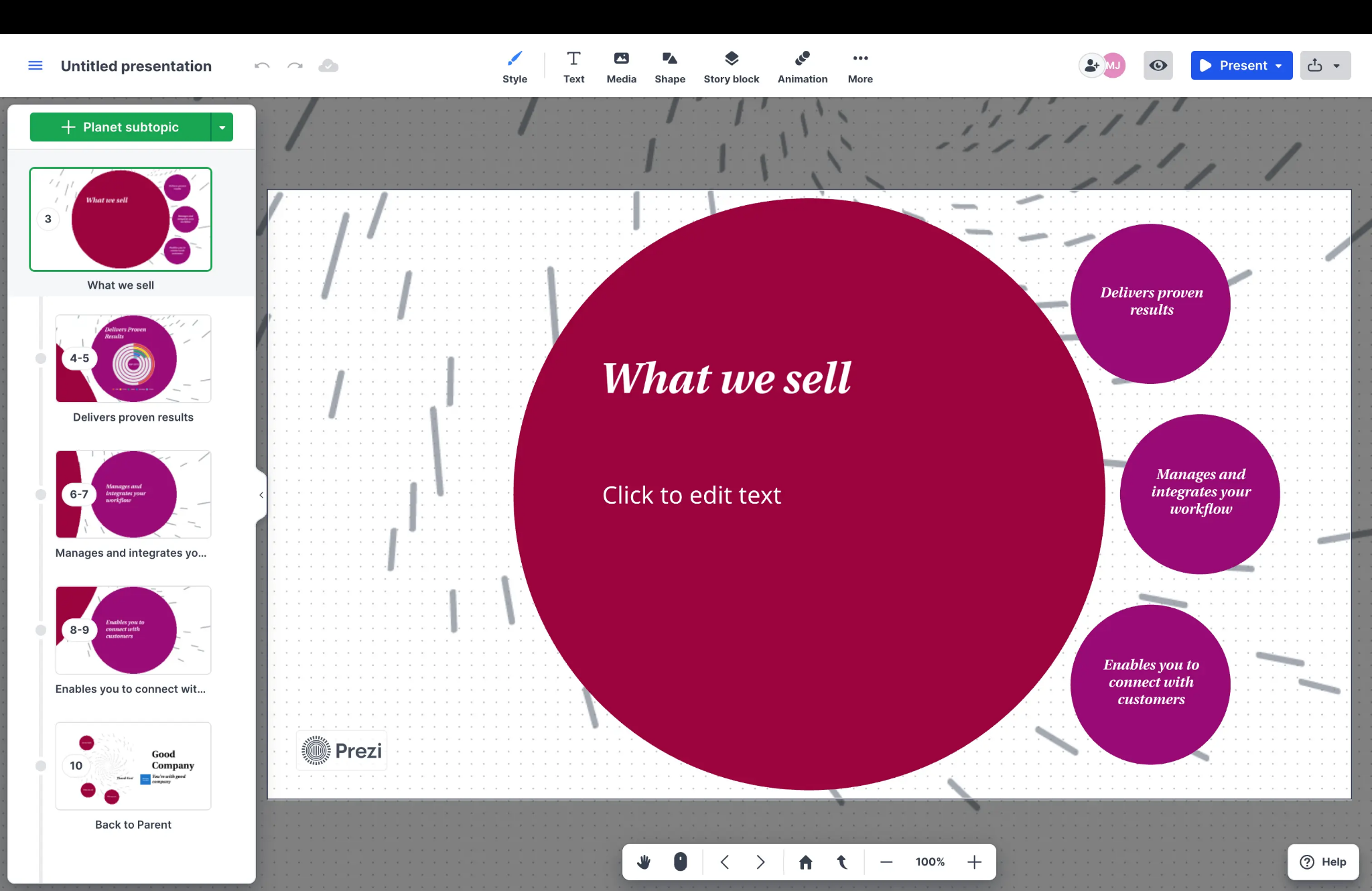
Task: Add a Planet subtopic
Action: (x=121, y=127)
